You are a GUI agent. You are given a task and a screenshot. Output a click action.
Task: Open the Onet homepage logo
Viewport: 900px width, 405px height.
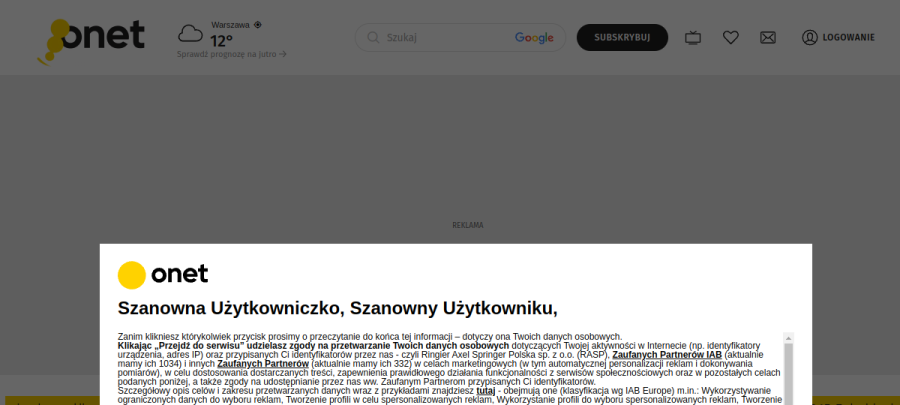(91, 41)
